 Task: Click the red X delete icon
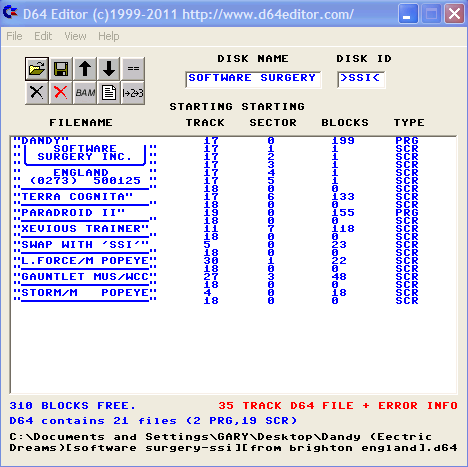61,92
